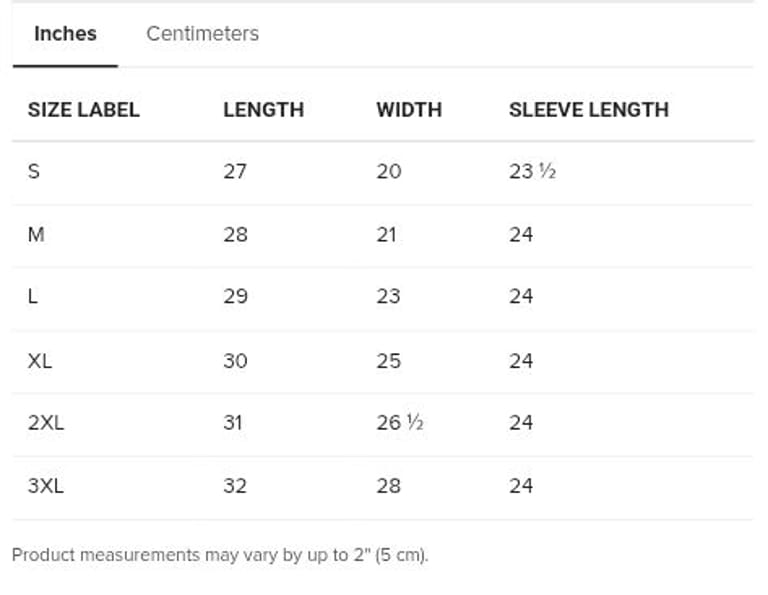Click the product measurements disclaimer text
Screen dimensions: 768x595
point(220,555)
